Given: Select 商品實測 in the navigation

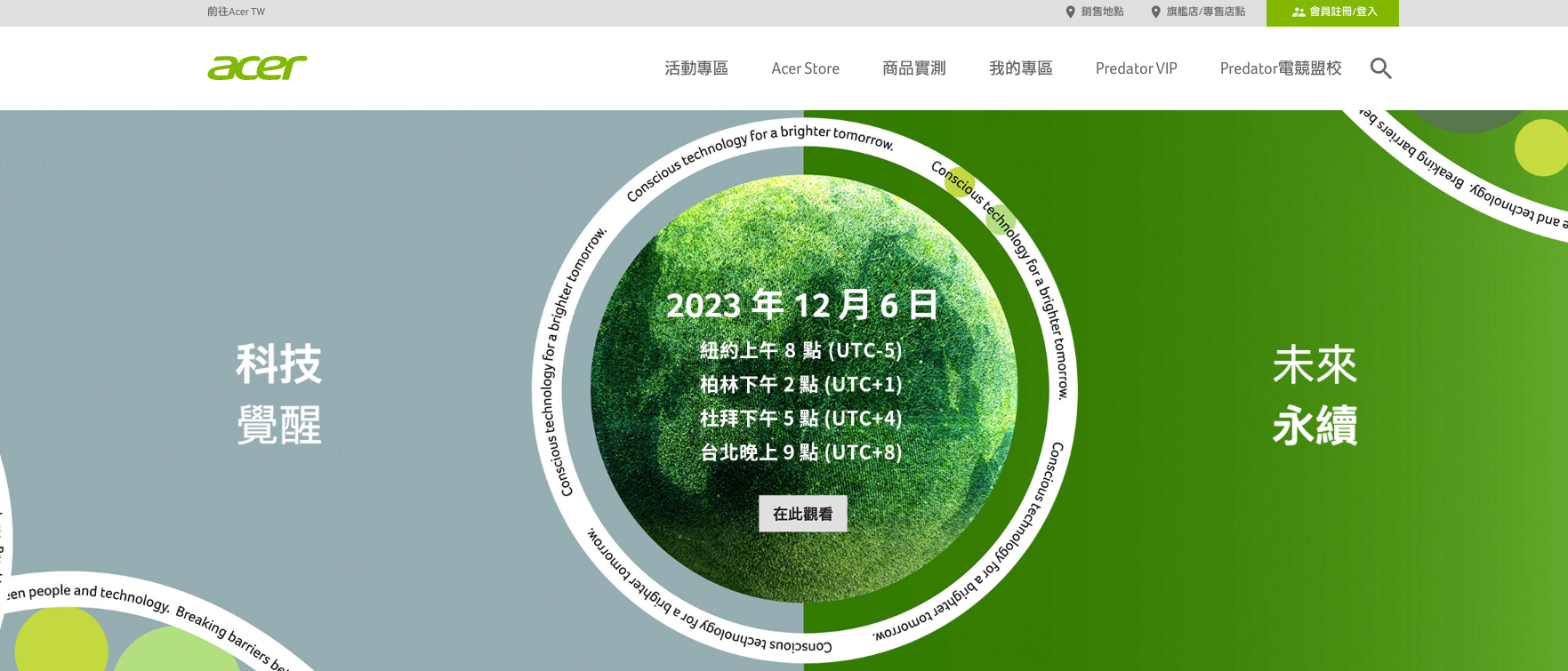Looking at the screenshot, I should tap(913, 68).
